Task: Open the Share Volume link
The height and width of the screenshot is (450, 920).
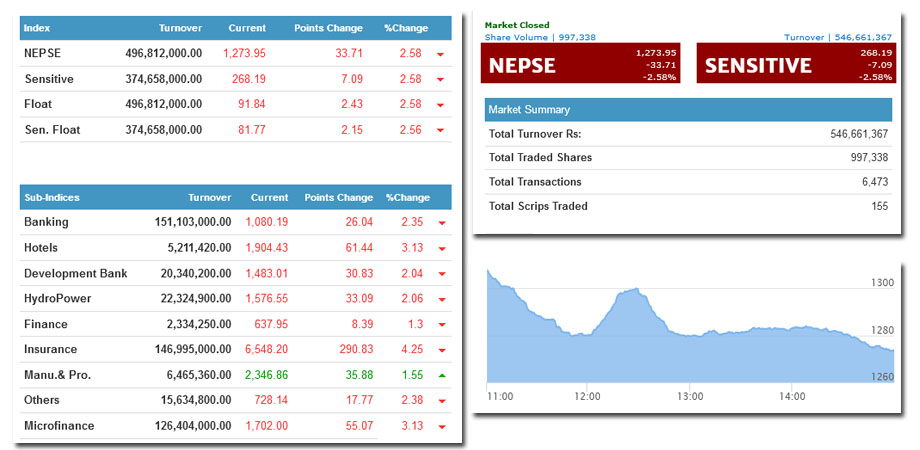Action: click(516, 37)
